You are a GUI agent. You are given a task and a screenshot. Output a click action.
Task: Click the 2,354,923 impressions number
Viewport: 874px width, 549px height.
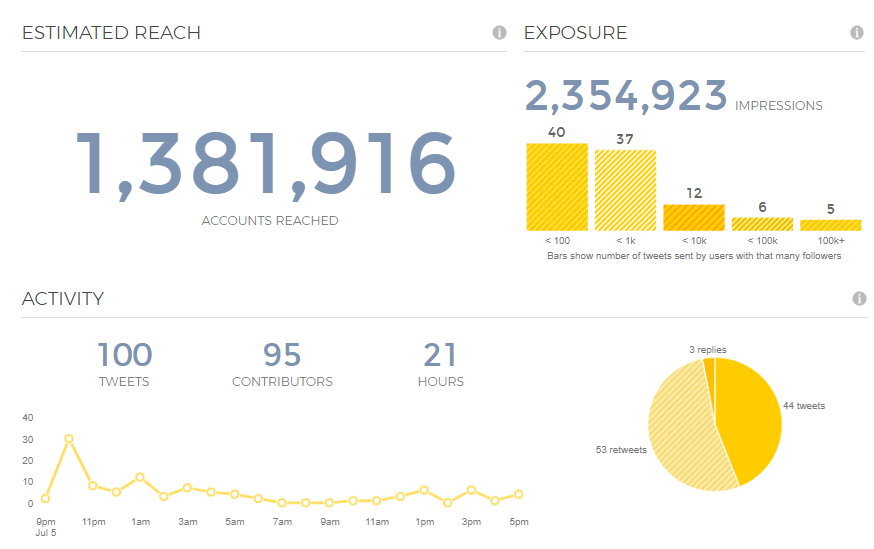pyautogui.click(x=626, y=96)
